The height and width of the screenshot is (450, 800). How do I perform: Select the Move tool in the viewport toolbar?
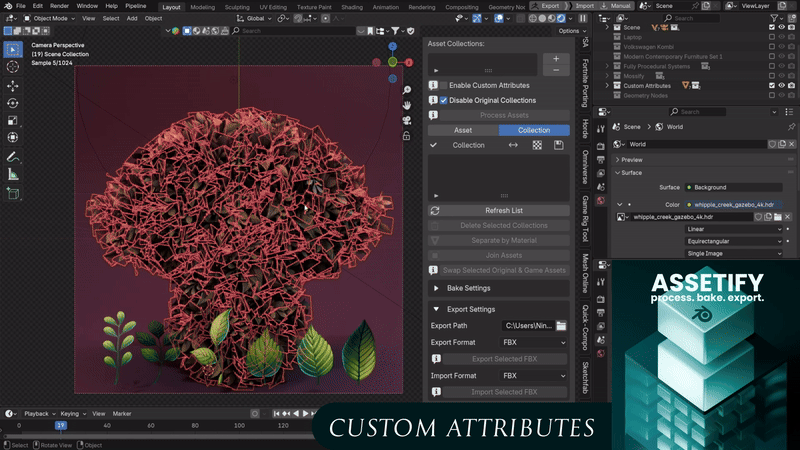coord(13,84)
